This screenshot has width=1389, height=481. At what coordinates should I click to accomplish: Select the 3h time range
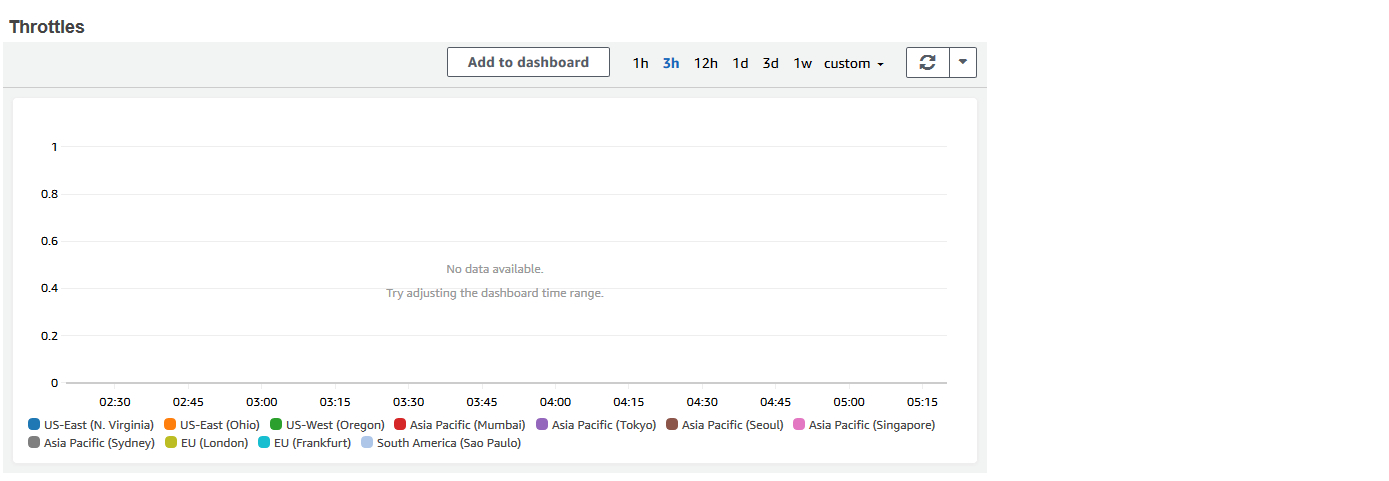[671, 63]
